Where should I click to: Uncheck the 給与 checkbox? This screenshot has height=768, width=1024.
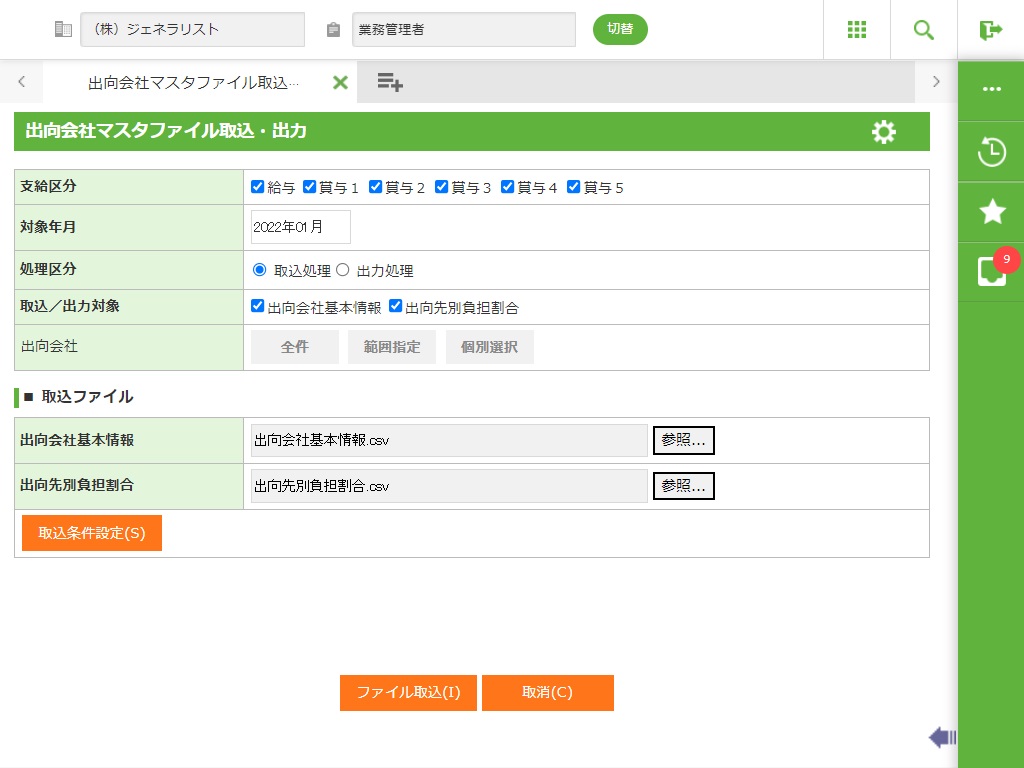(258, 187)
